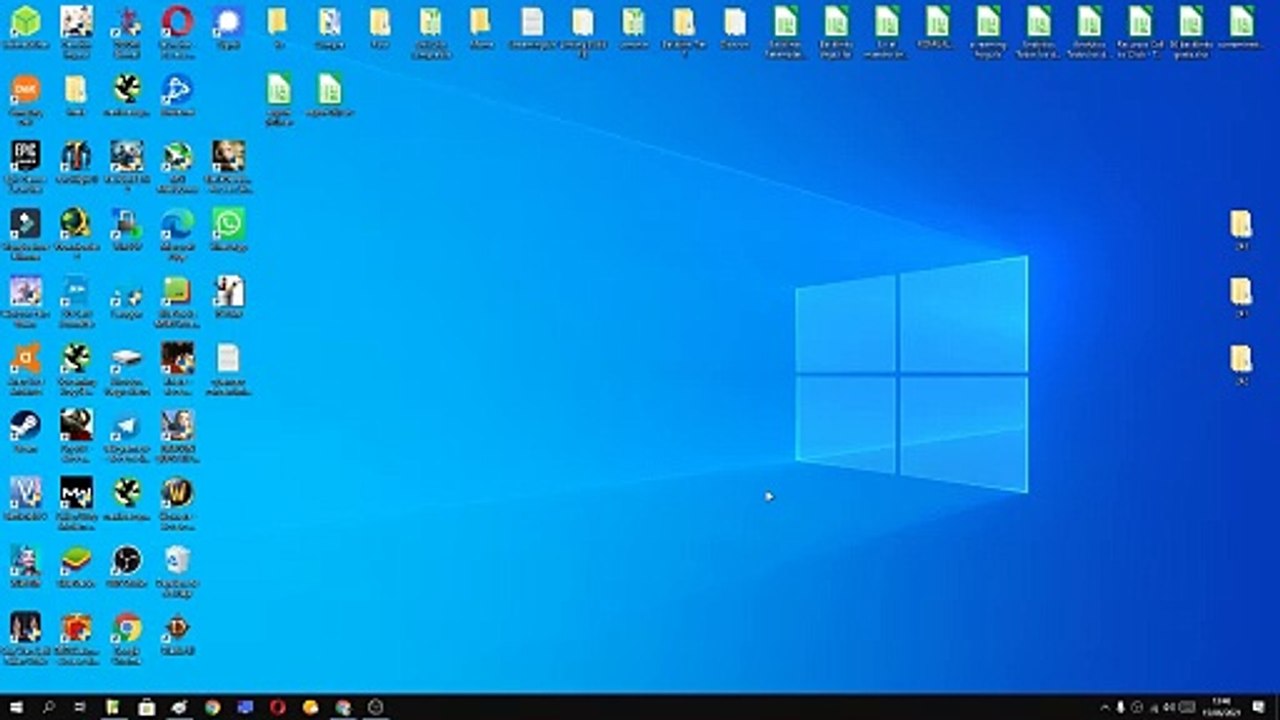The width and height of the screenshot is (1280, 720).
Task: Open the BlueStacks desktop shortcut
Action: coord(76,560)
